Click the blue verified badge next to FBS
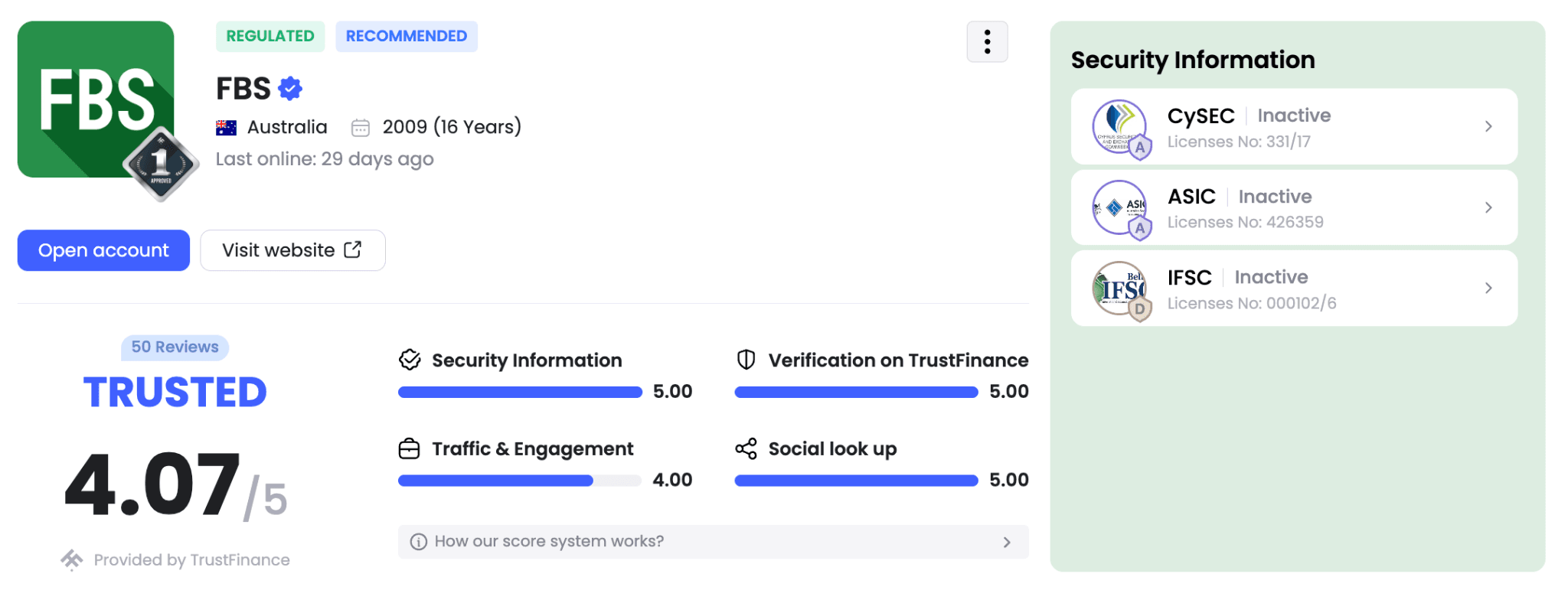Image resolution: width=1568 pixels, height=603 pixels. (x=290, y=89)
